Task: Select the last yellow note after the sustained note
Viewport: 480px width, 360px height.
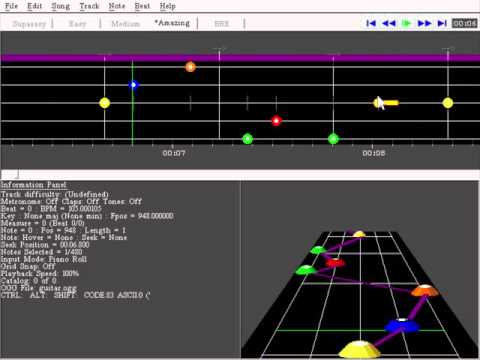Action: click(448, 103)
